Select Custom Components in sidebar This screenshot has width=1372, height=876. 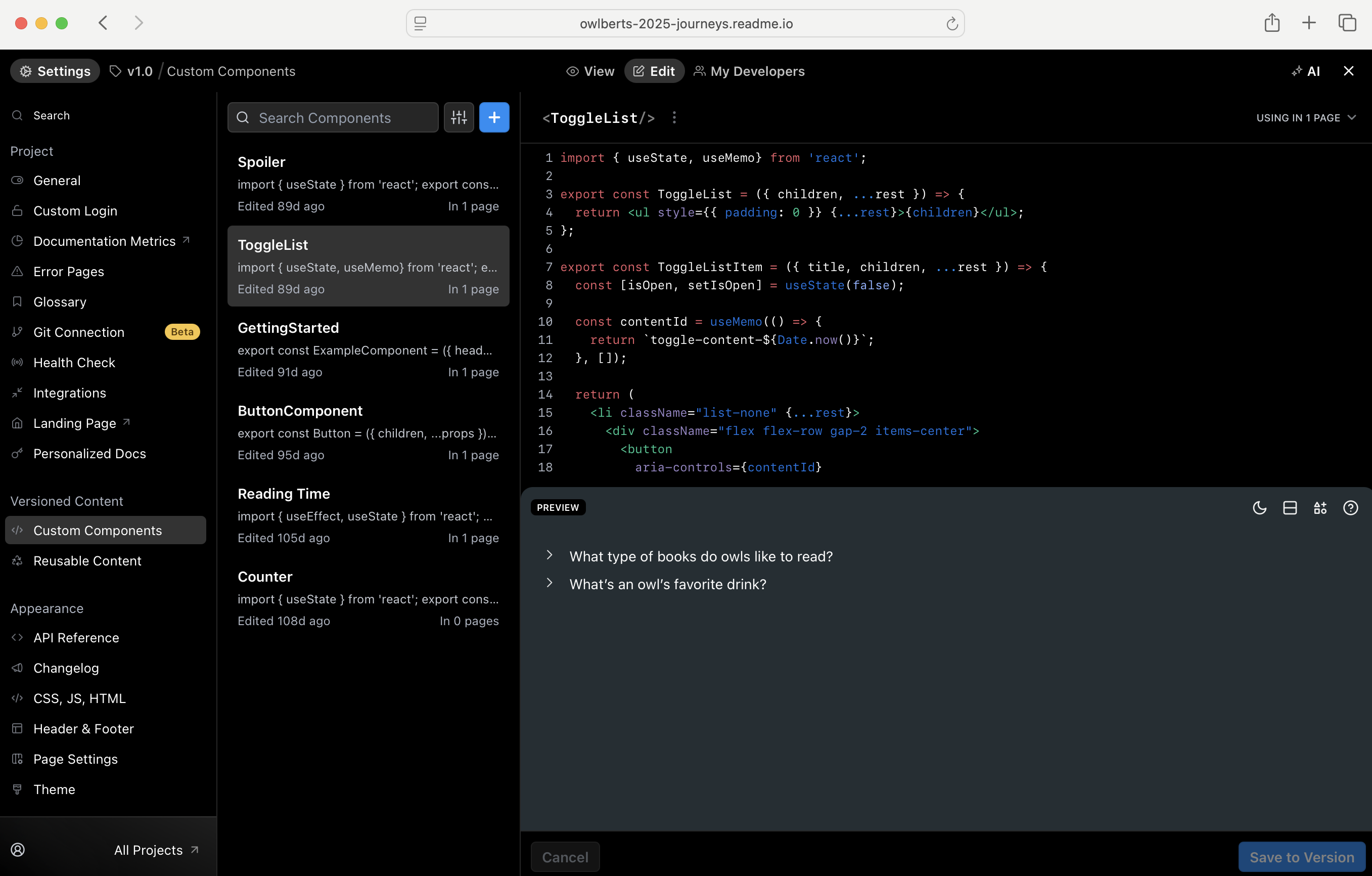click(x=106, y=530)
